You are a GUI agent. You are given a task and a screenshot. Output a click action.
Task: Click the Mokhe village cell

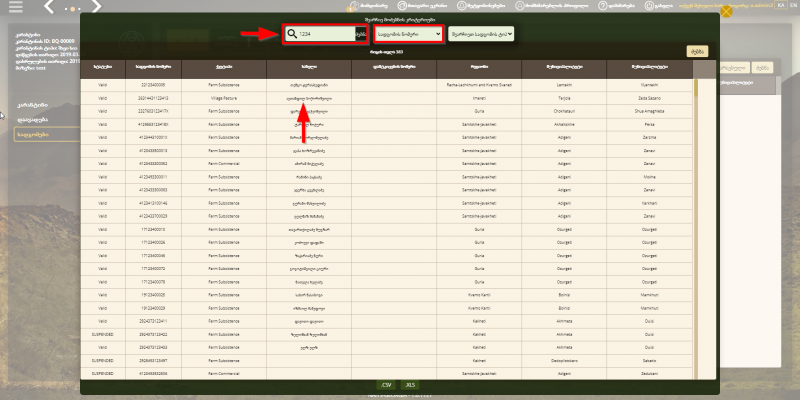point(649,177)
